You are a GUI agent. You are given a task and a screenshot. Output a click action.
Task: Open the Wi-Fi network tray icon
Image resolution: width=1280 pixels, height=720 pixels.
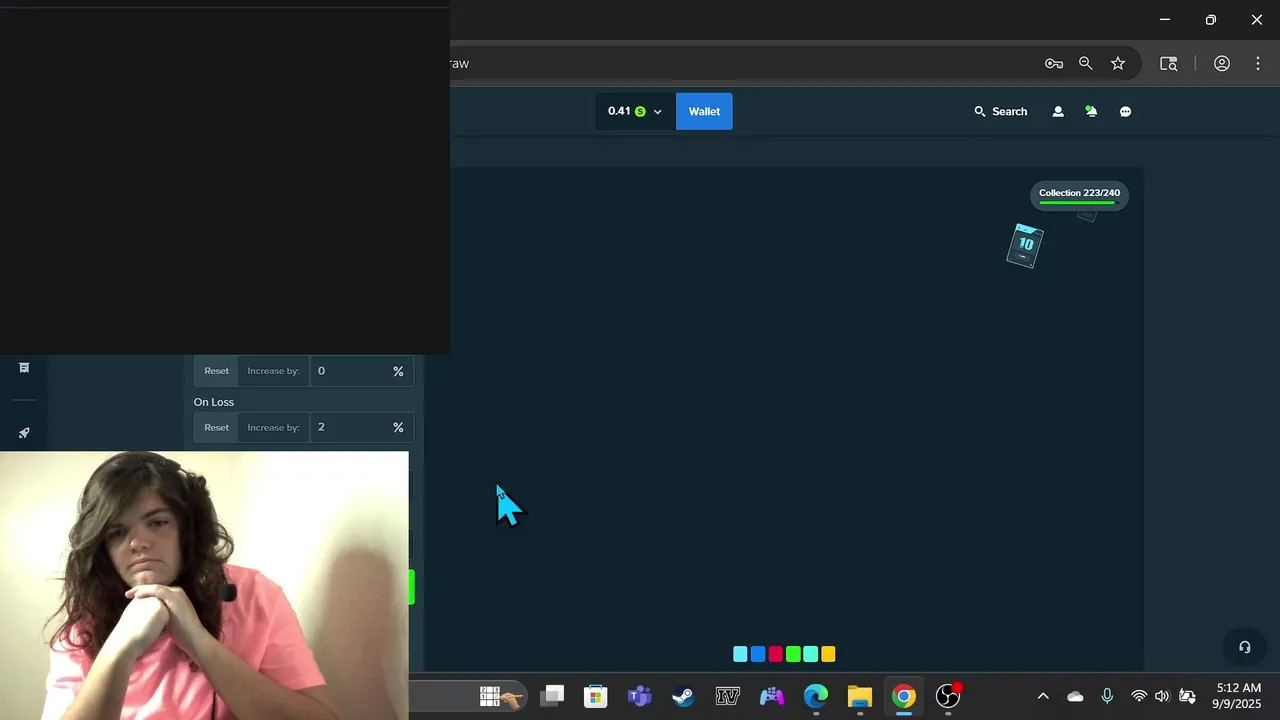click(x=1139, y=696)
